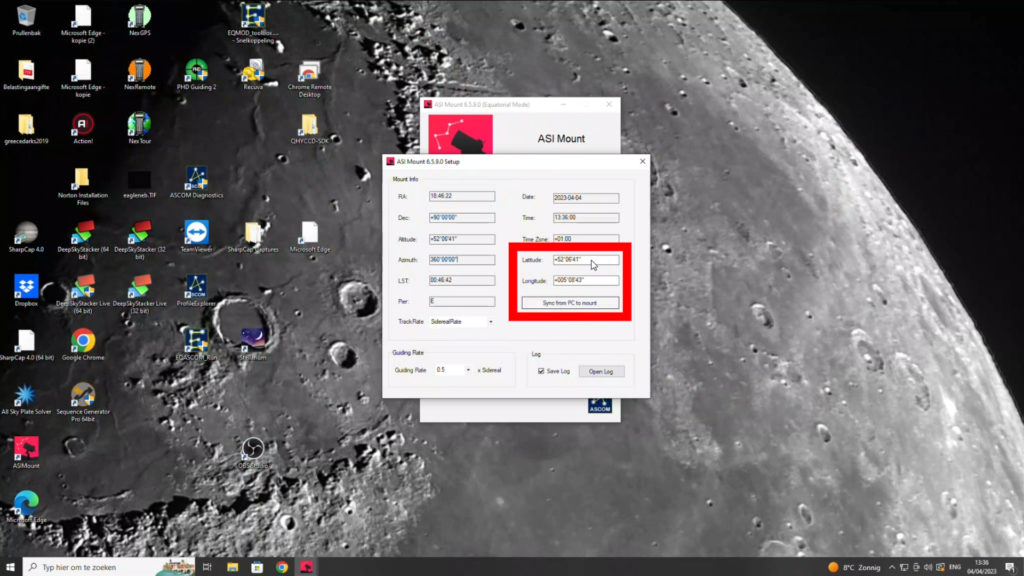
Task: Select DeepSkyStacker Live (32 bit) icon
Action: [140, 295]
